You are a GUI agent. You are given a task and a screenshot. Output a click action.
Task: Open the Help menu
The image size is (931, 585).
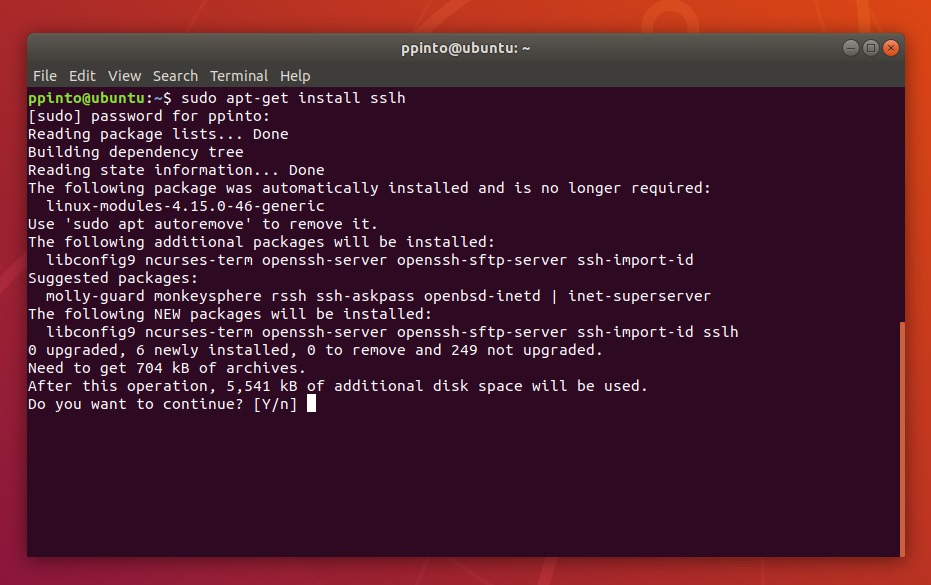(x=295, y=76)
